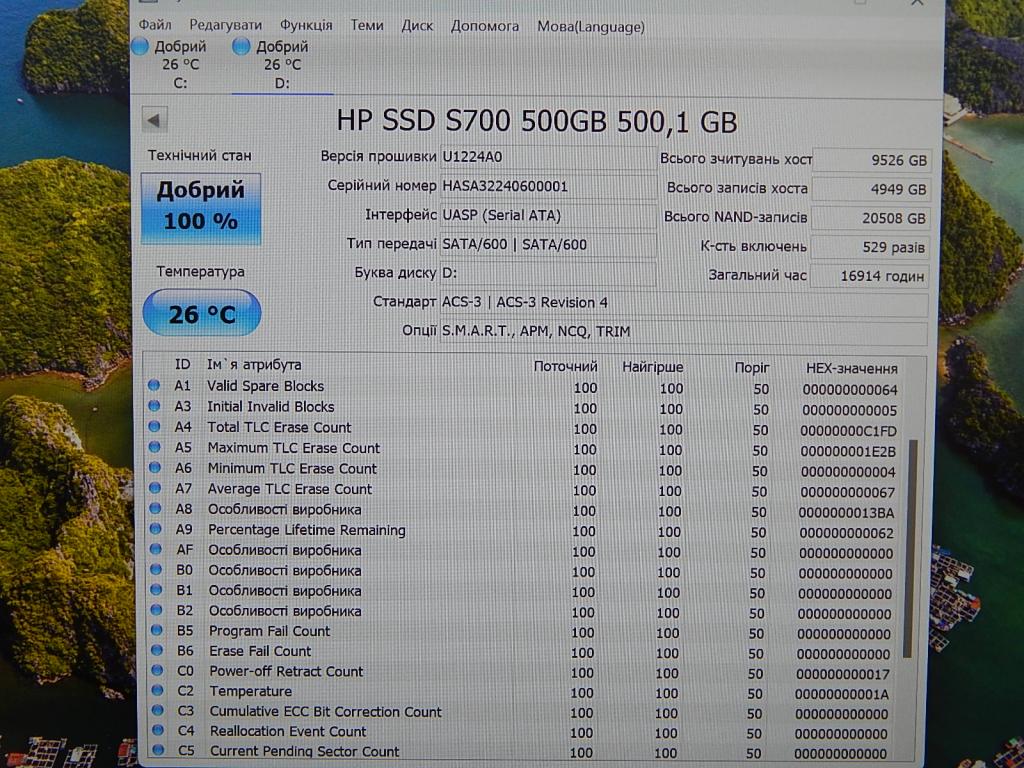Click the attribute list vertical scrollbar
This screenshot has width=1024, height=768.
tap(908, 549)
